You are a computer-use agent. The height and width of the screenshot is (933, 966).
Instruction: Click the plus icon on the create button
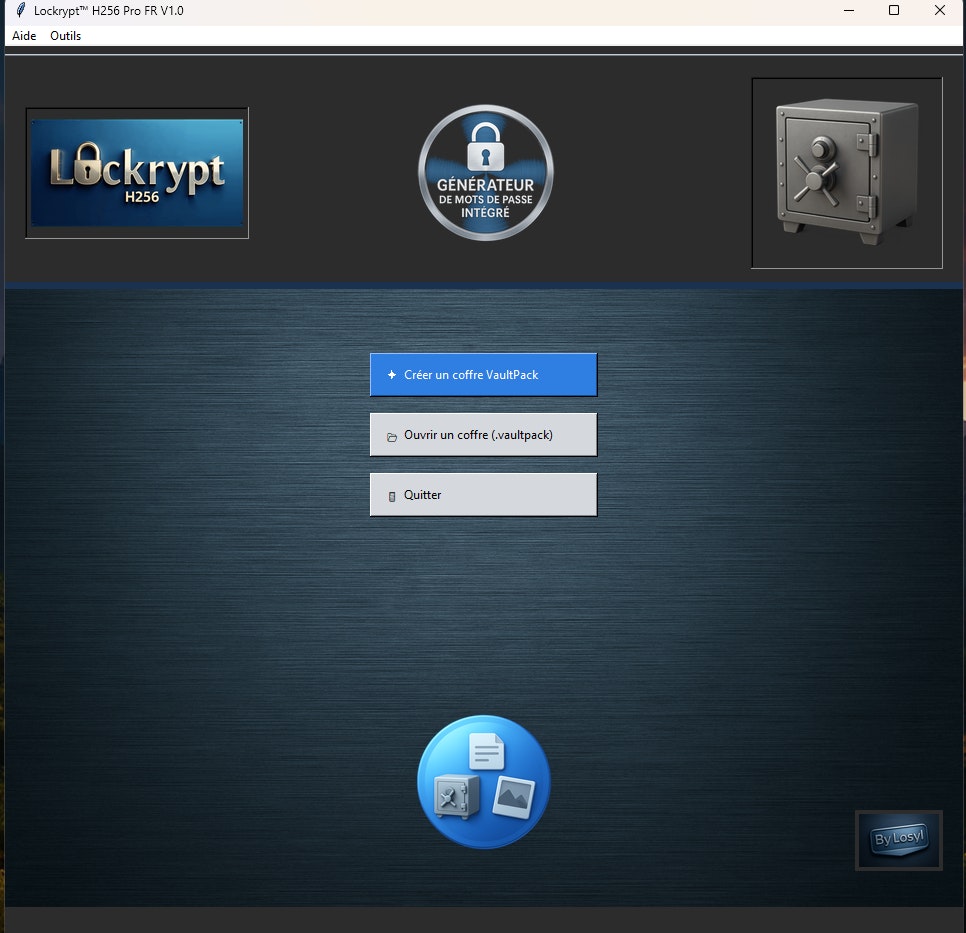point(392,375)
